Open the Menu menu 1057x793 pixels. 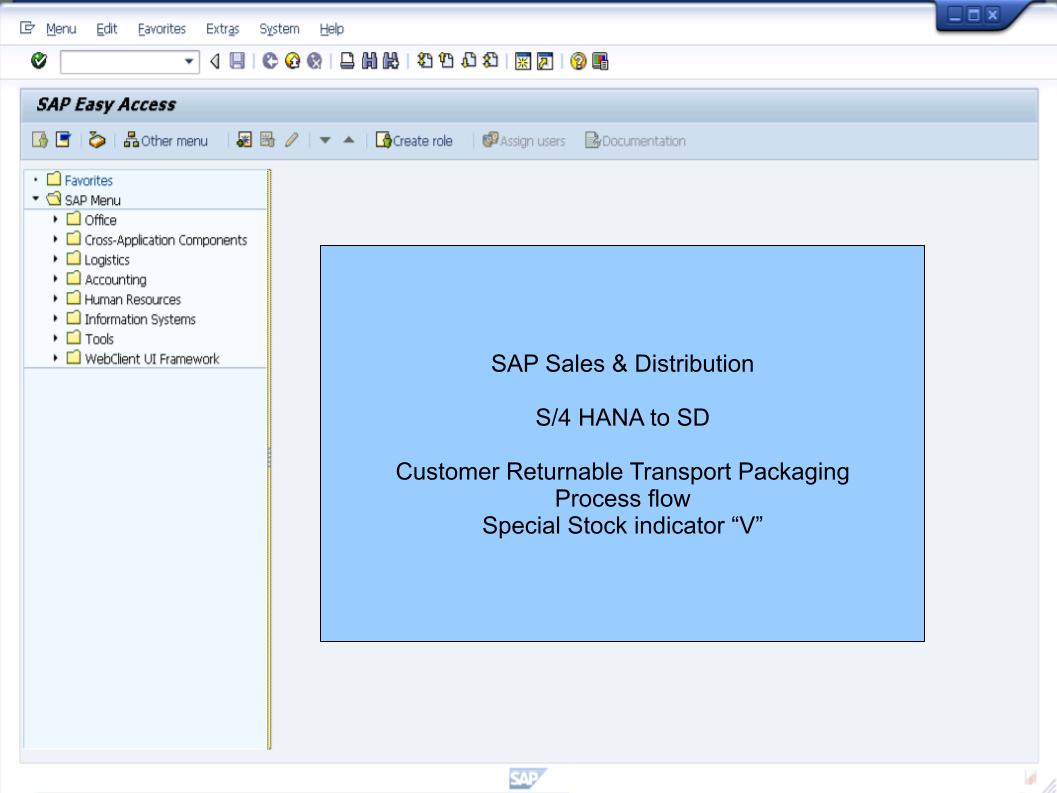[61, 29]
